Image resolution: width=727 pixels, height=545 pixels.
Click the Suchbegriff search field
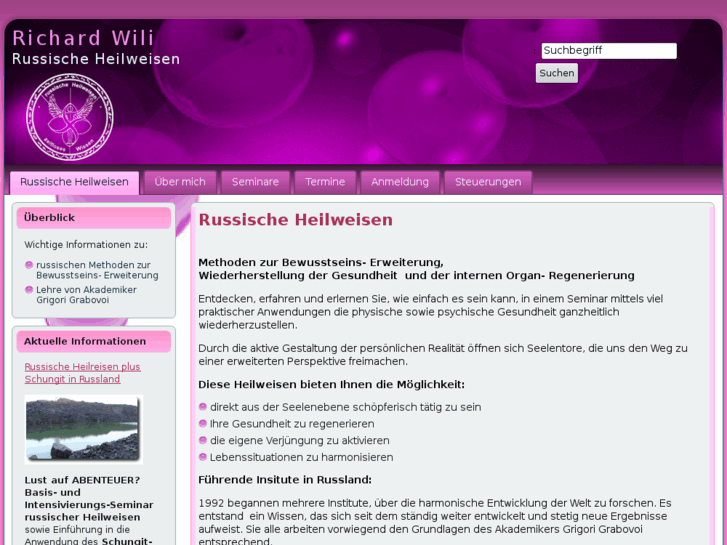(x=609, y=51)
